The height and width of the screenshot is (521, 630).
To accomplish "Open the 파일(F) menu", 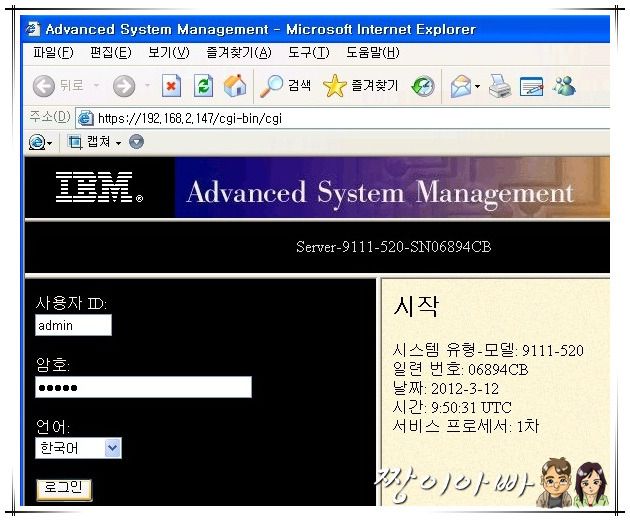I will [x=53, y=52].
